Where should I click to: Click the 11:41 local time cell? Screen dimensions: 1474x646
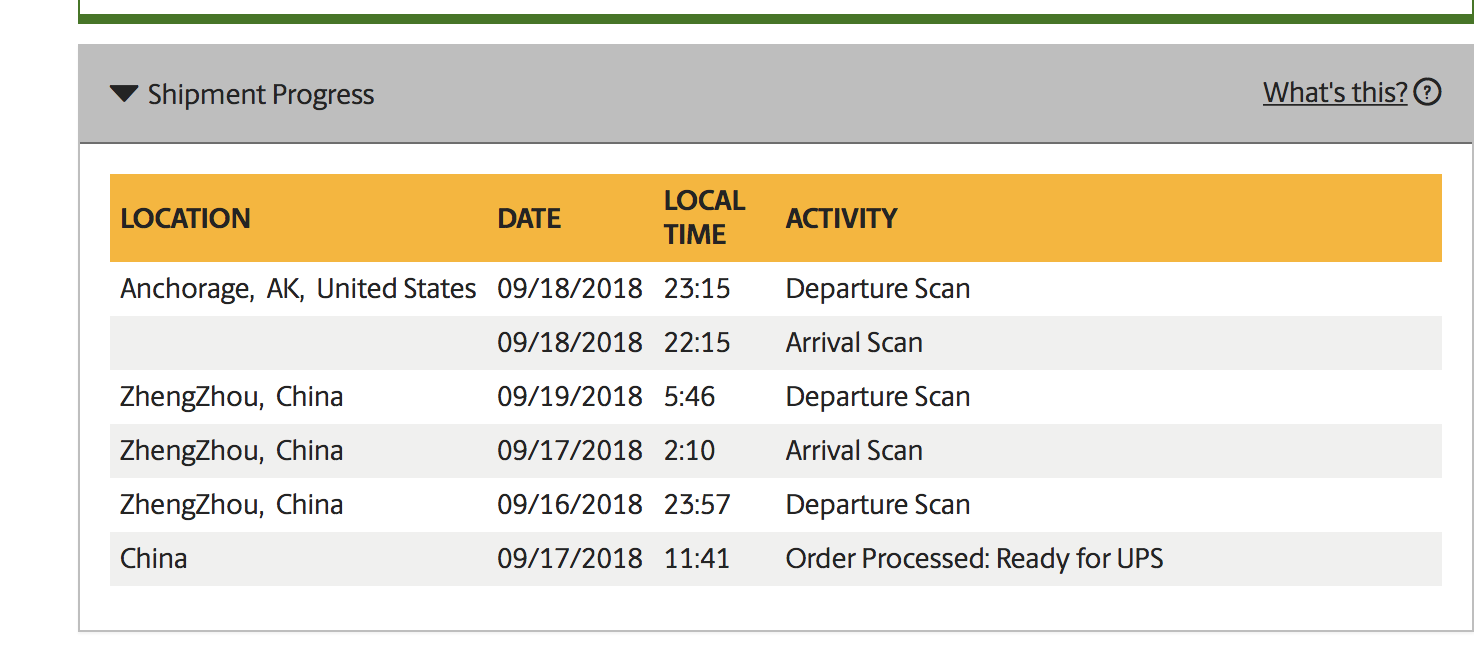tap(696, 559)
